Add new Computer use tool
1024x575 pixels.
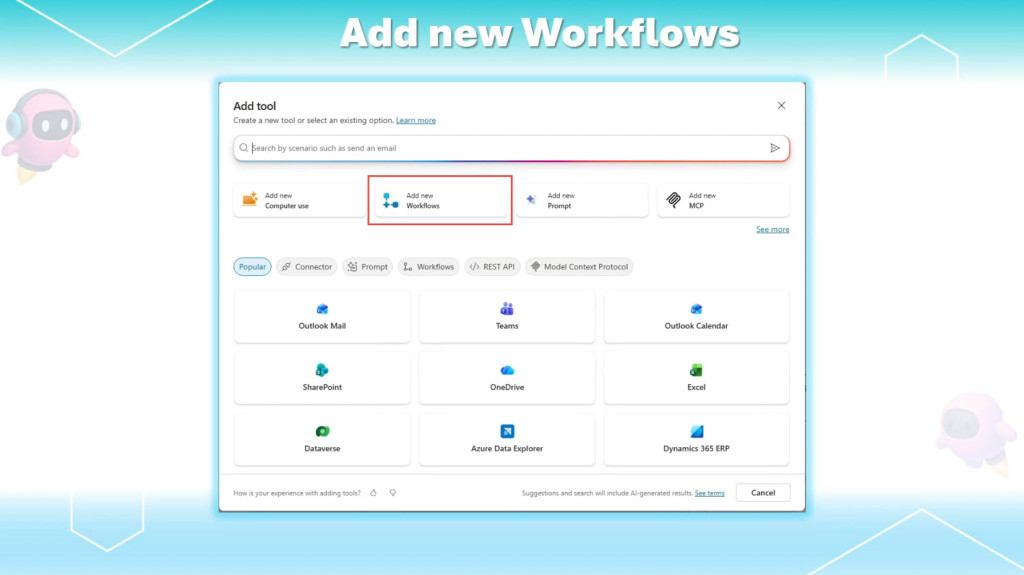click(299, 201)
